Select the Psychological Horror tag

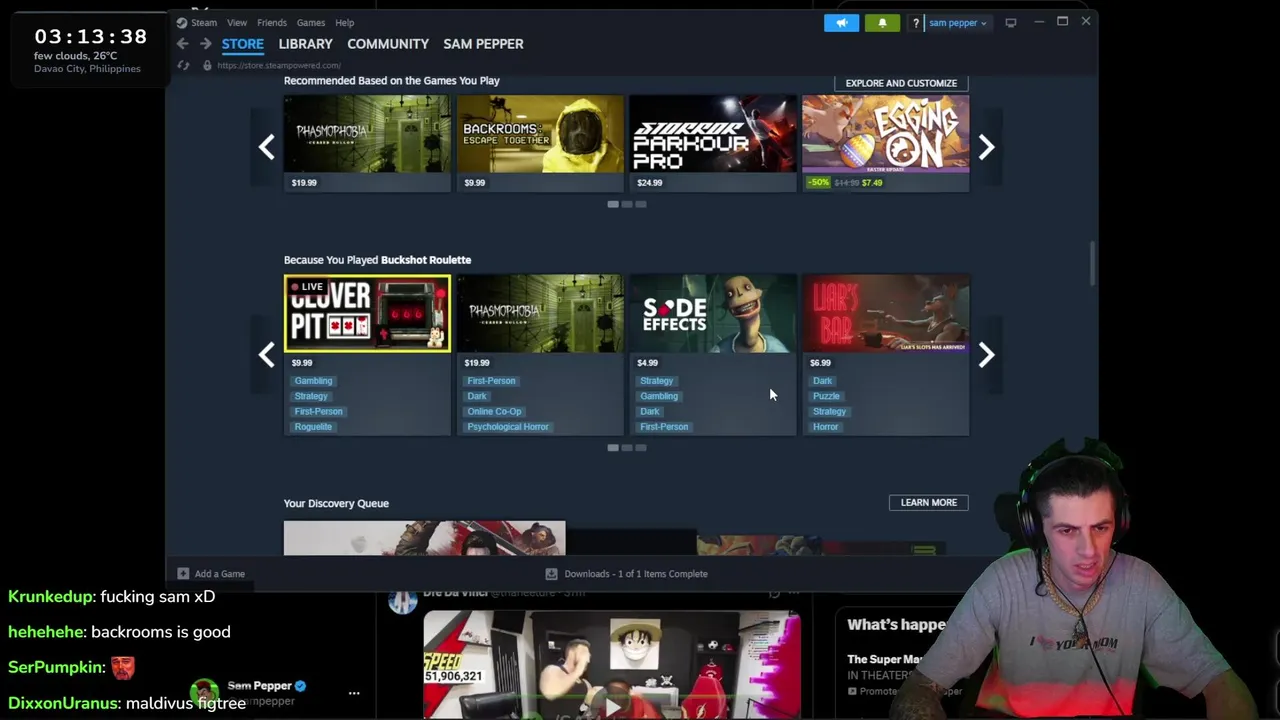[x=508, y=427]
